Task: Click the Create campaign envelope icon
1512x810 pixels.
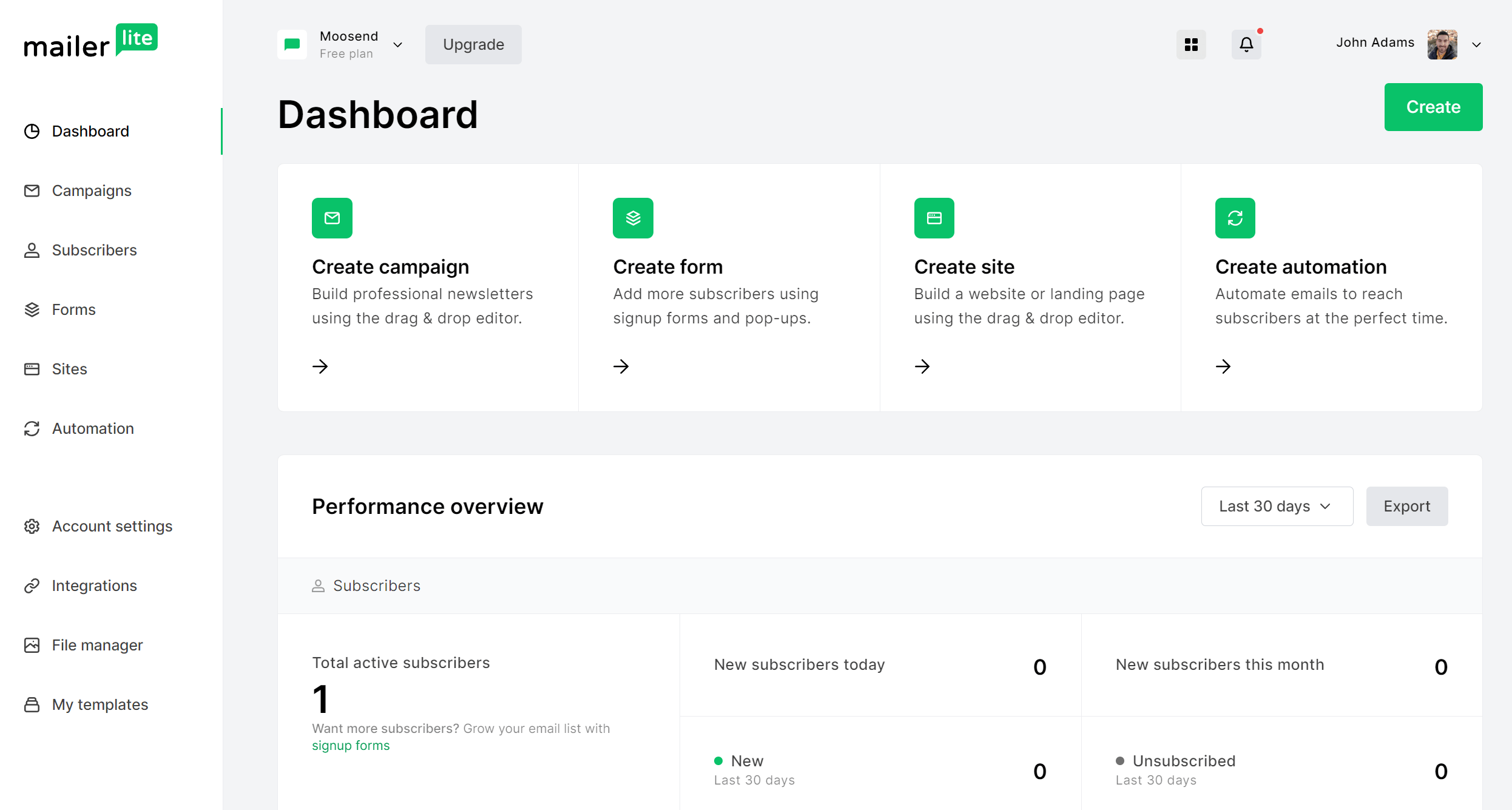Action: [x=332, y=217]
